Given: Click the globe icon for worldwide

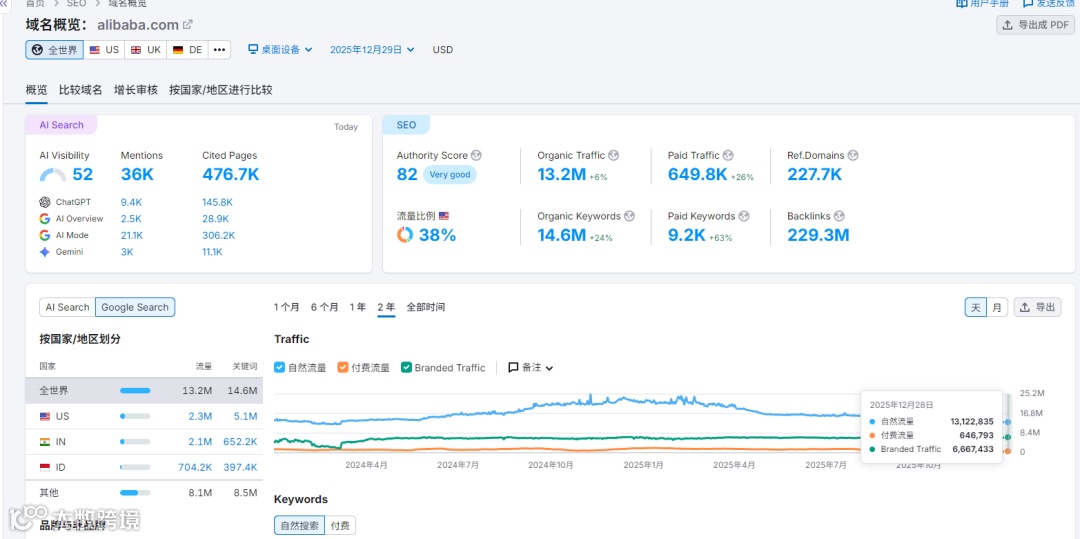Looking at the screenshot, I should 39,50.
